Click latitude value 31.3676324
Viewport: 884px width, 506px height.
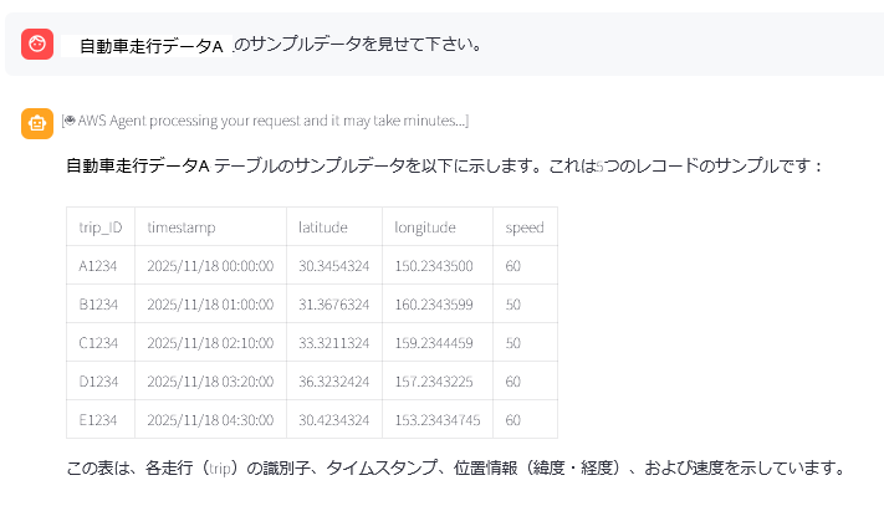click(334, 304)
